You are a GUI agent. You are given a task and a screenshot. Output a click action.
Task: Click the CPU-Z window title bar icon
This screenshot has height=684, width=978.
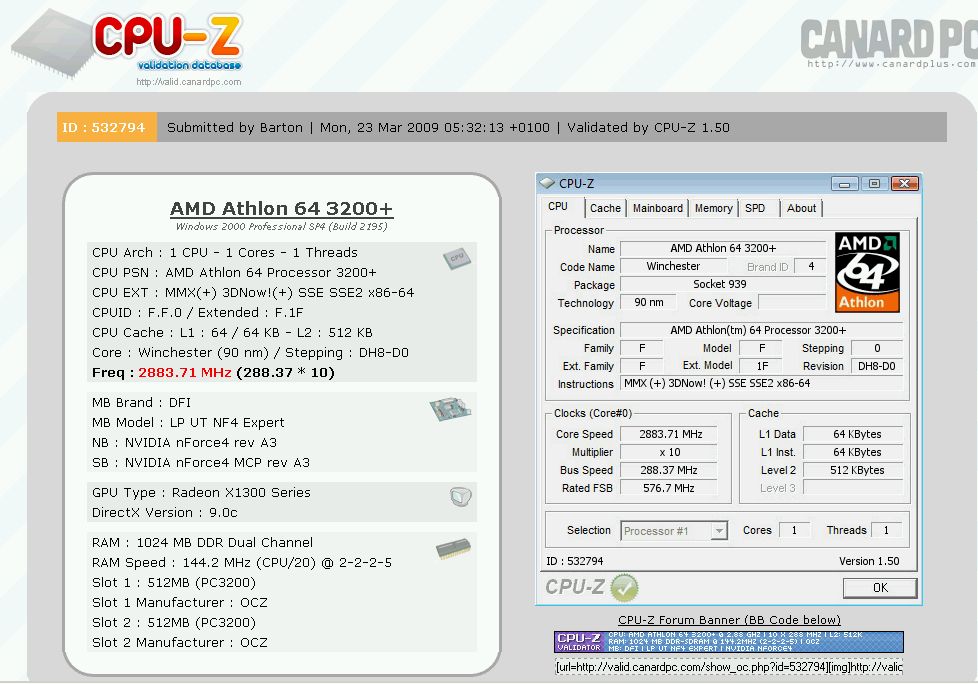(x=547, y=183)
